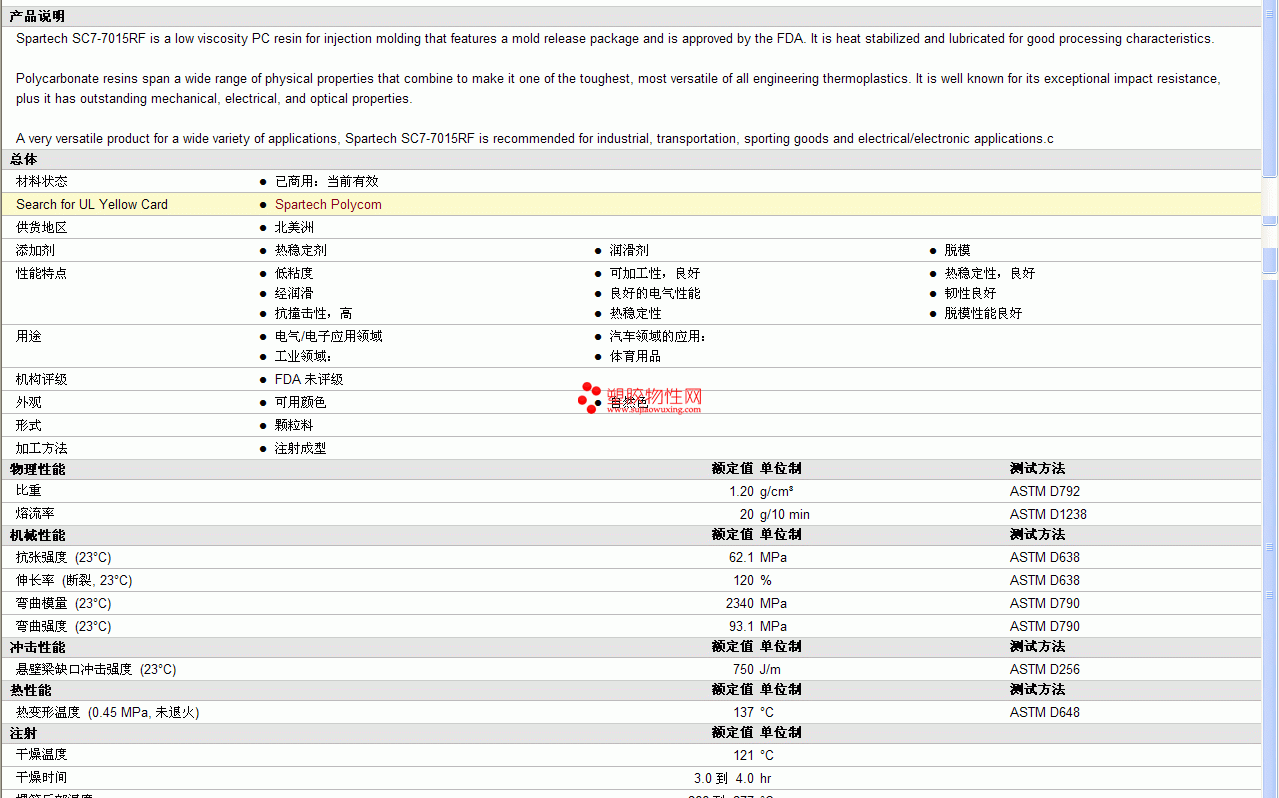This screenshot has height=798, width=1279.
Task: Select the 形式 row label
Action: pos(29,425)
